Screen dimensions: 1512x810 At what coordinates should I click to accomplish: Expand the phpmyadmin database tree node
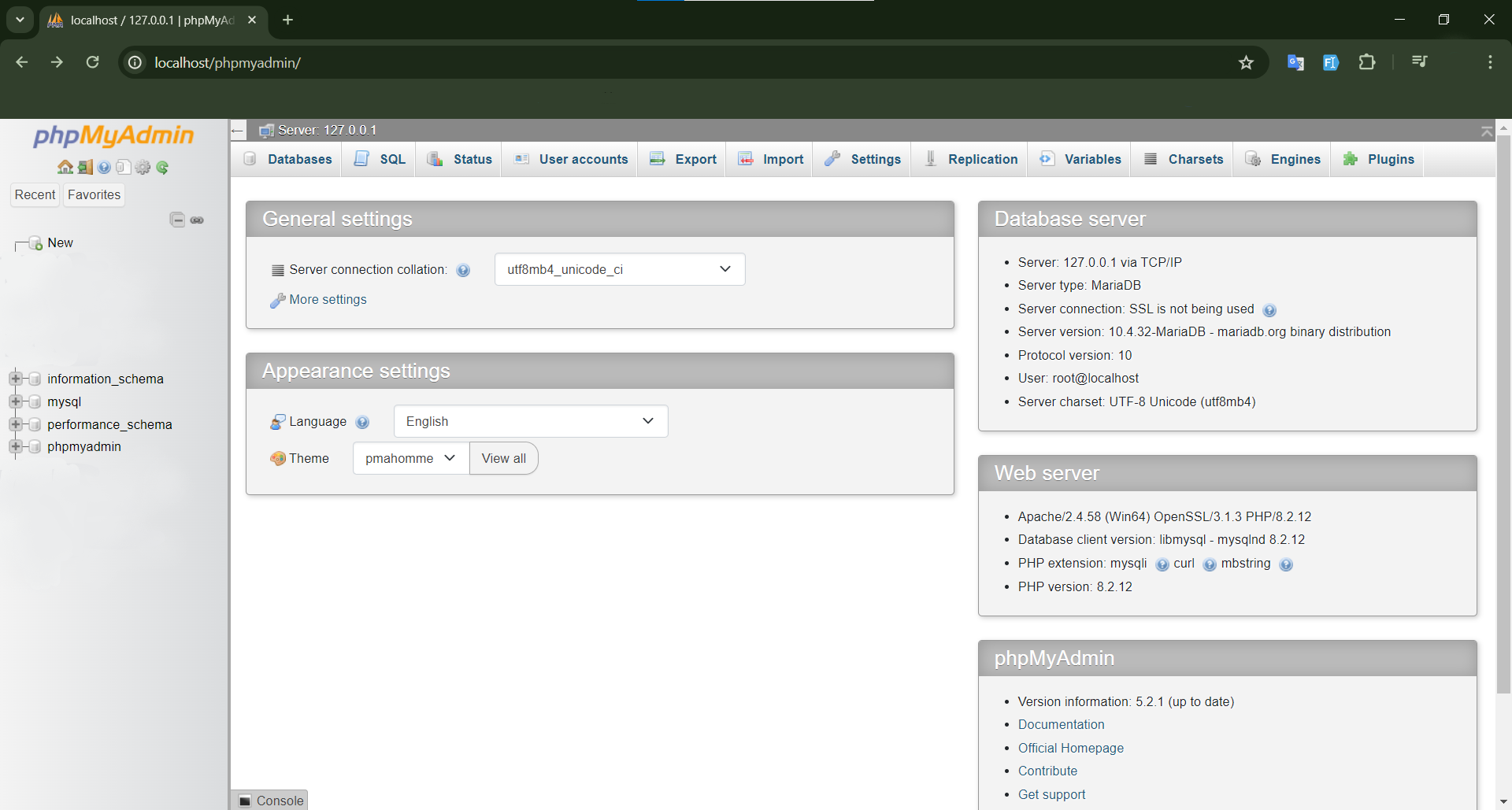(17, 446)
